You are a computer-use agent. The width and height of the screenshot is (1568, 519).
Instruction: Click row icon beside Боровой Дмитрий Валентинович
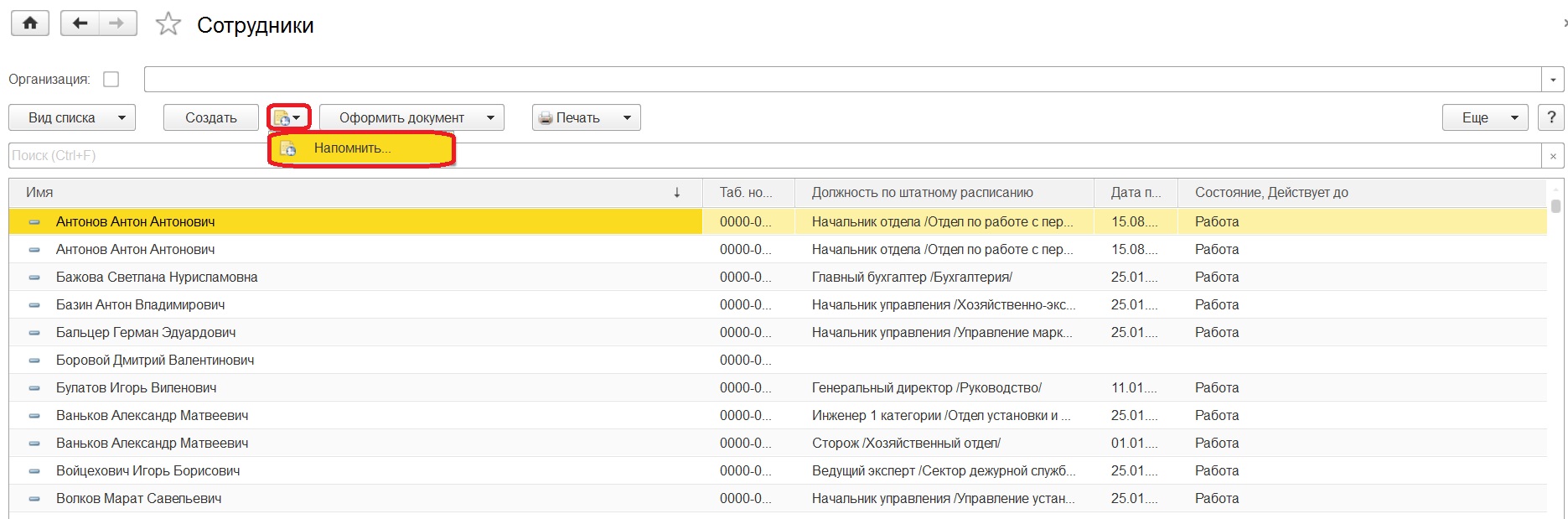(x=34, y=361)
